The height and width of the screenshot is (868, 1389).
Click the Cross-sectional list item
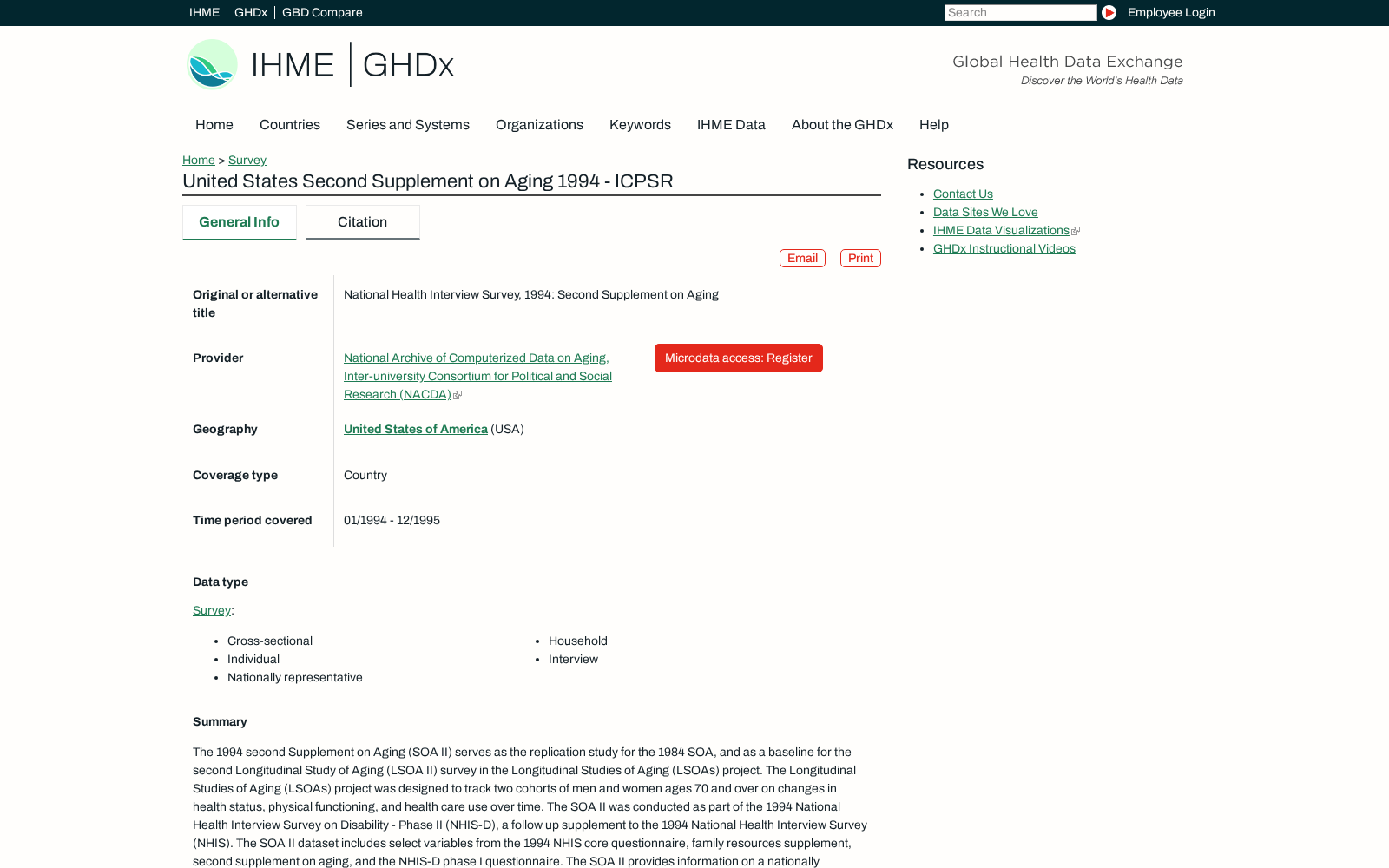point(270,641)
